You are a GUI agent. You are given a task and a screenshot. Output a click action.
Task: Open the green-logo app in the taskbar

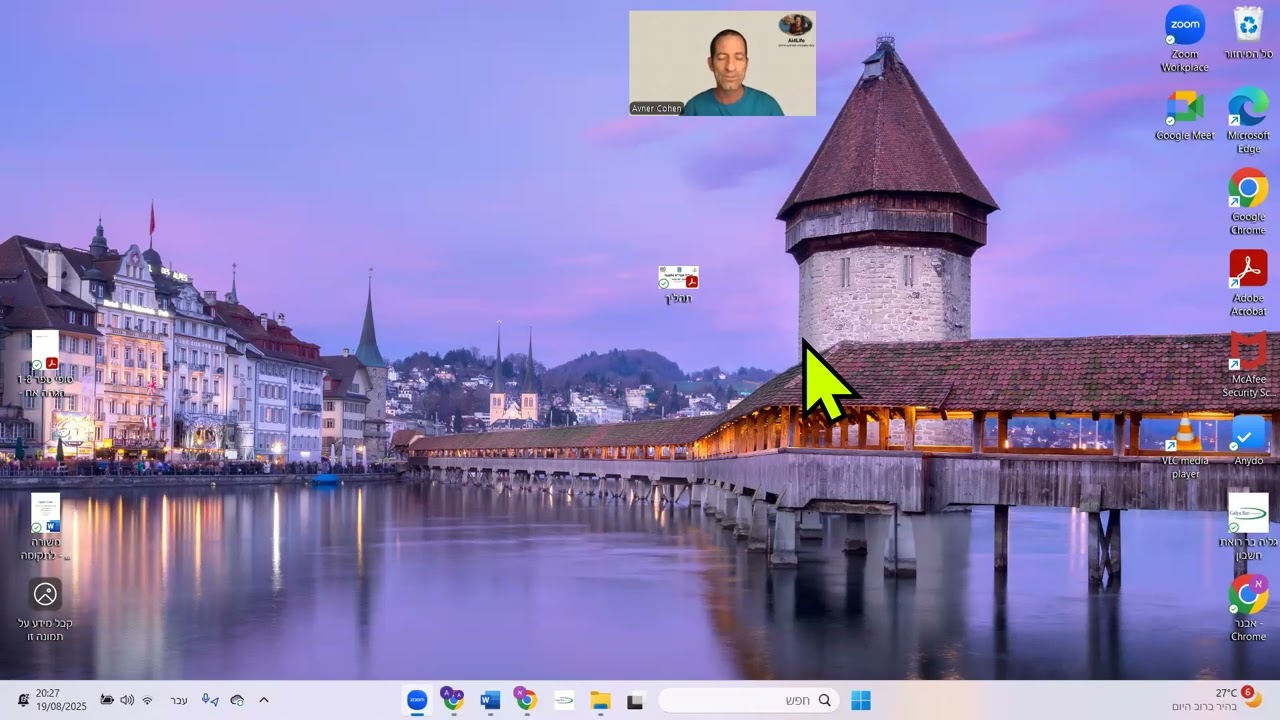click(564, 700)
